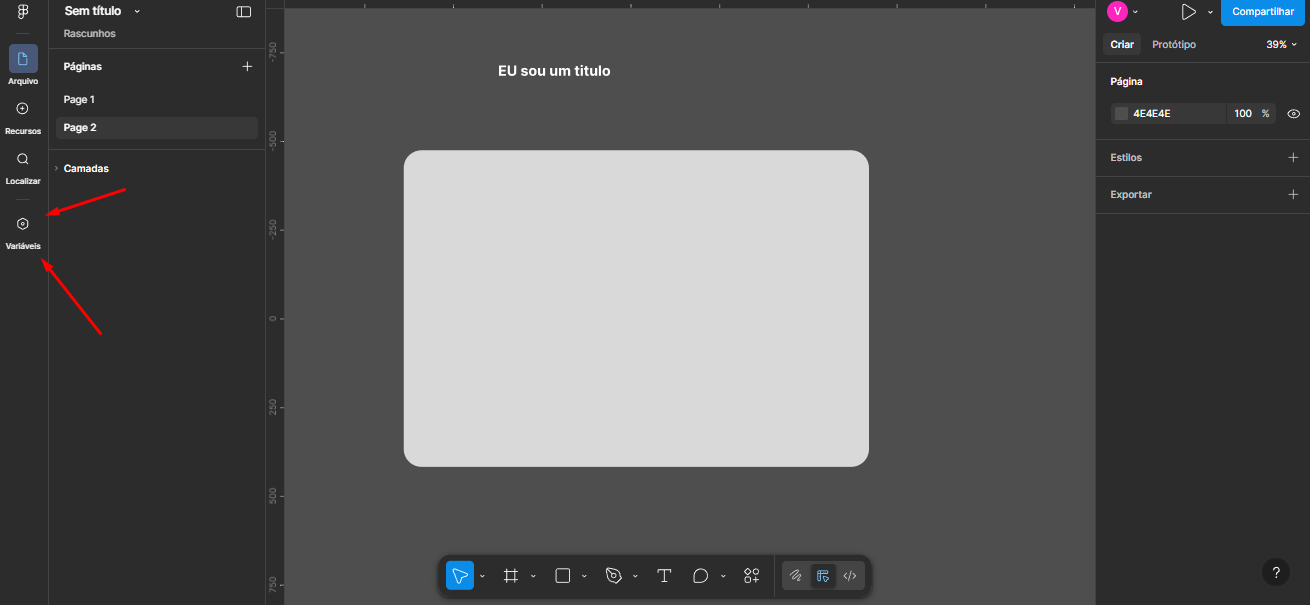Toggle the left sidebar panel layout icon
The width and height of the screenshot is (1310, 605).
pyautogui.click(x=244, y=12)
